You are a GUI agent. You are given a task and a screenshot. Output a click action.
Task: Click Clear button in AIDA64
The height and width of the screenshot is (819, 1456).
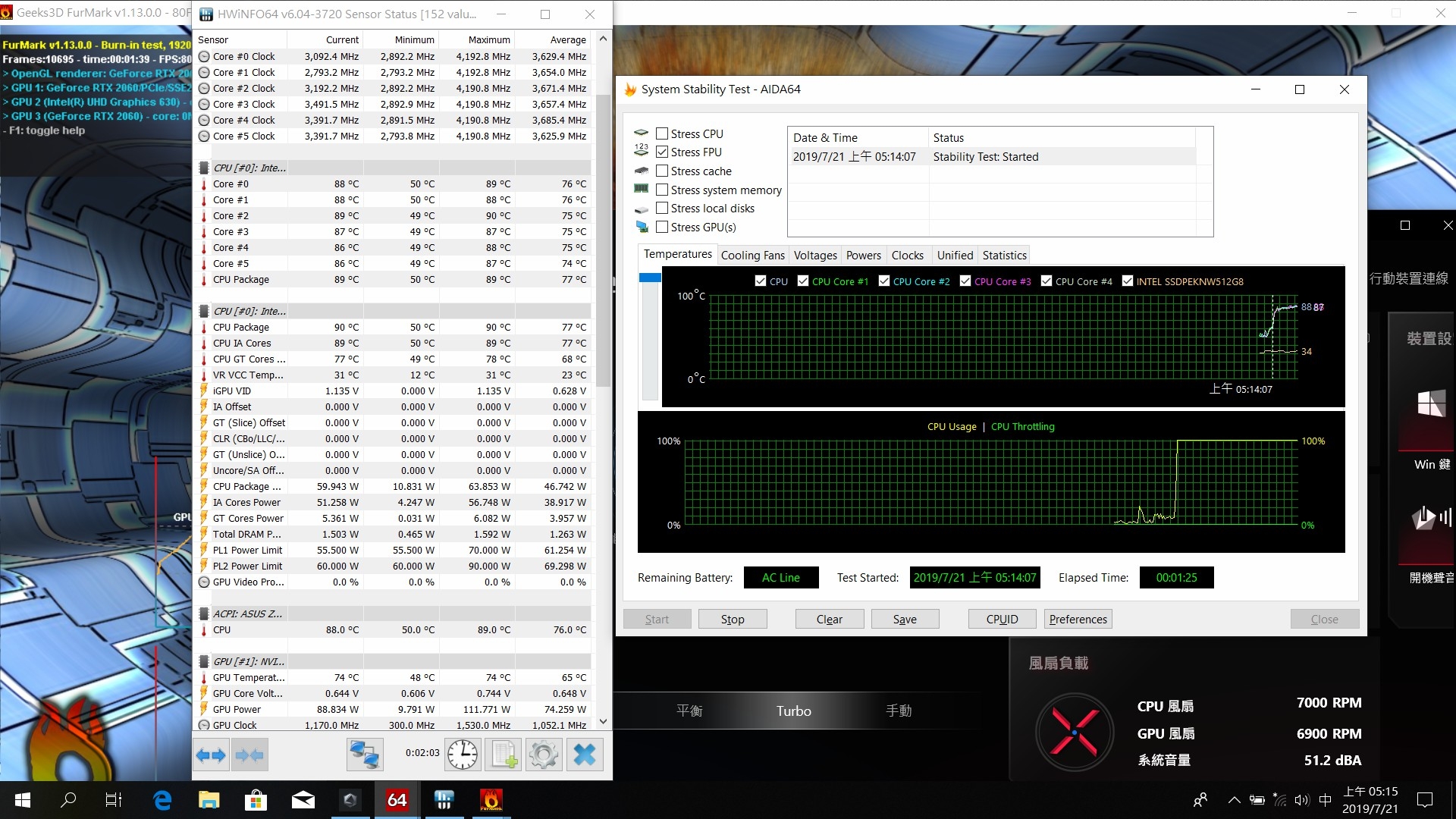tap(830, 619)
